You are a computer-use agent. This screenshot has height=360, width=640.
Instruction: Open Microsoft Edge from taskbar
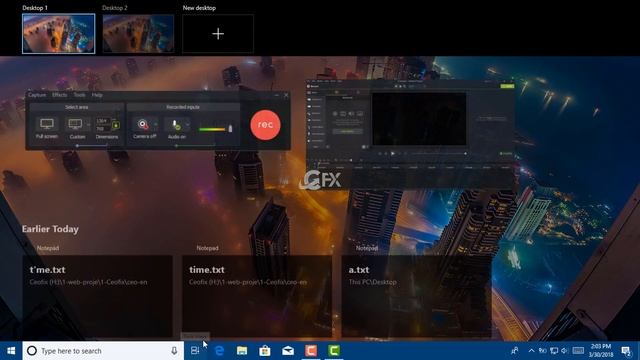[219, 351]
